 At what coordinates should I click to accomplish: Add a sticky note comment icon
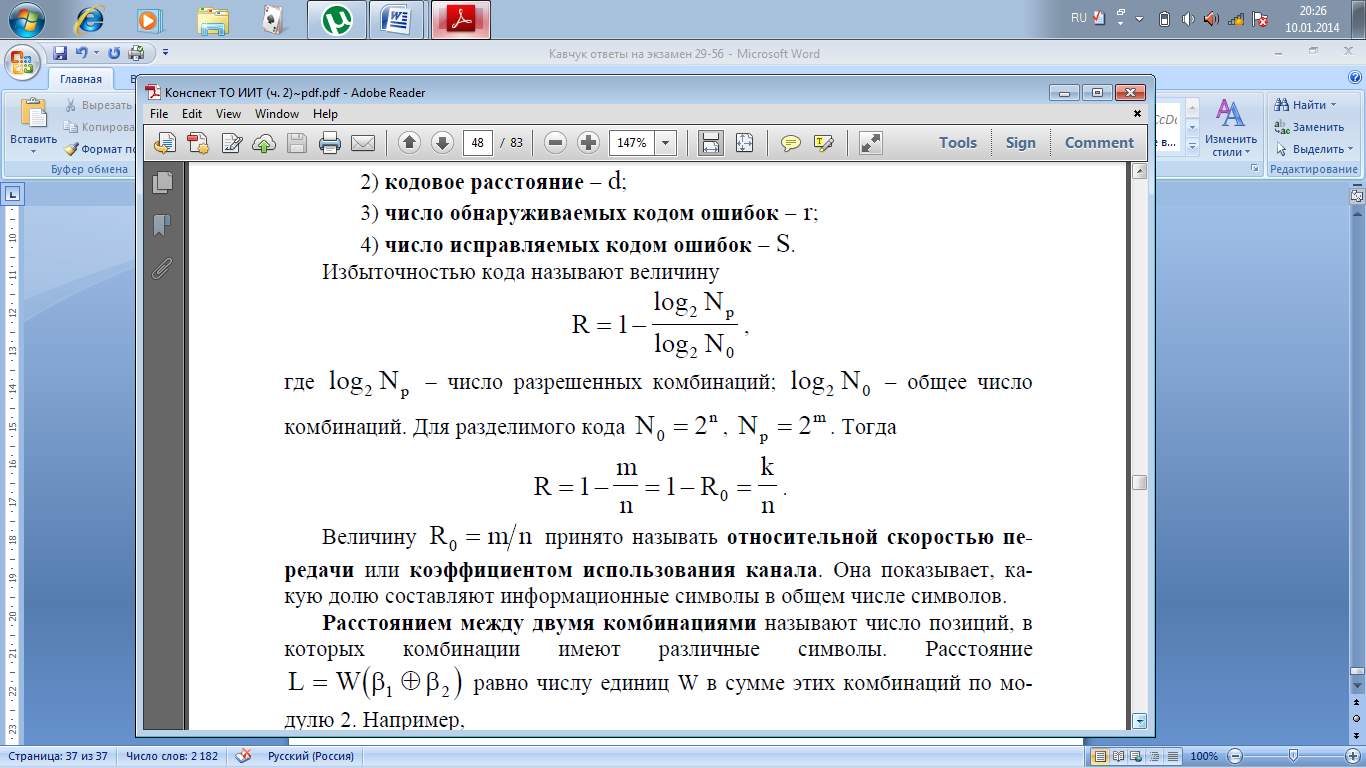pos(791,143)
